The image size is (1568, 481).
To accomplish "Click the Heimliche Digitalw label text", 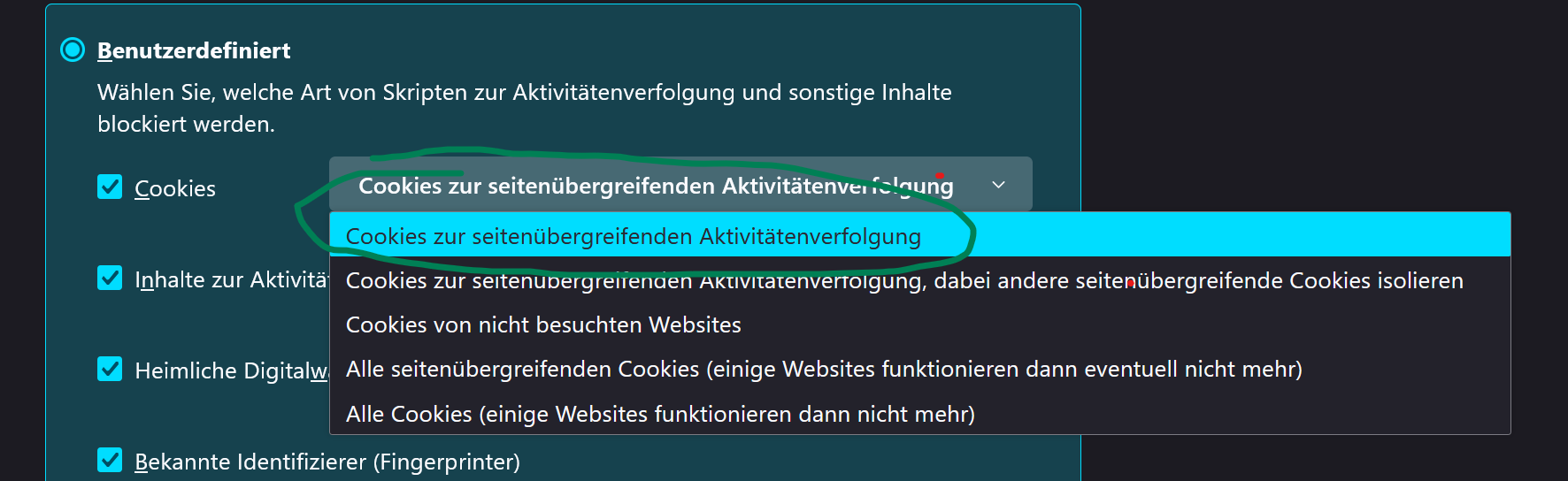I will (x=232, y=370).
